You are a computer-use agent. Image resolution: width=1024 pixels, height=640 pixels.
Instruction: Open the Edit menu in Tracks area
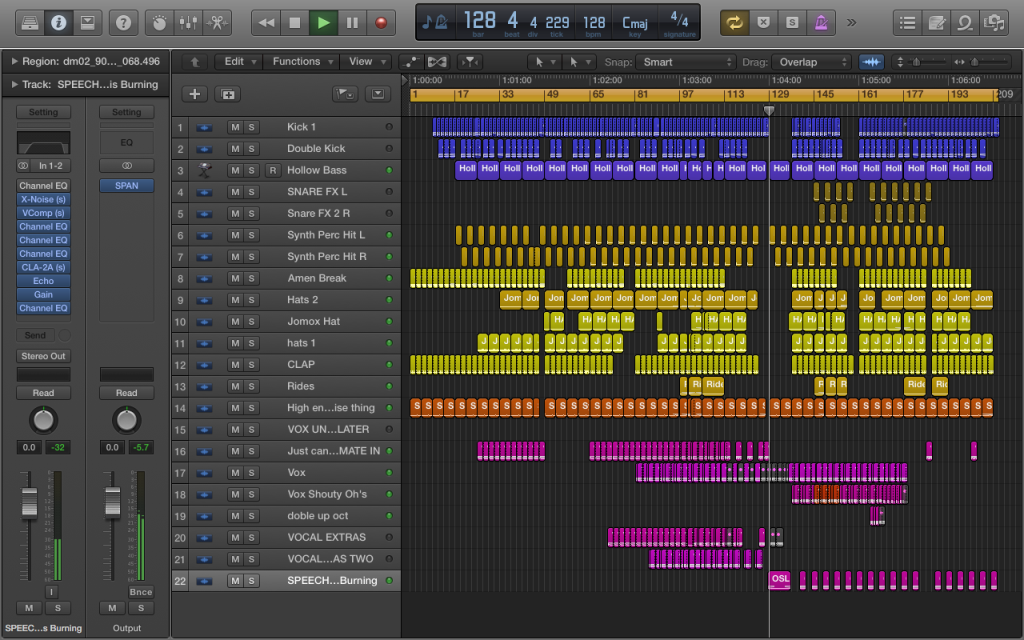pyautogui.click(x=234, y=62)
